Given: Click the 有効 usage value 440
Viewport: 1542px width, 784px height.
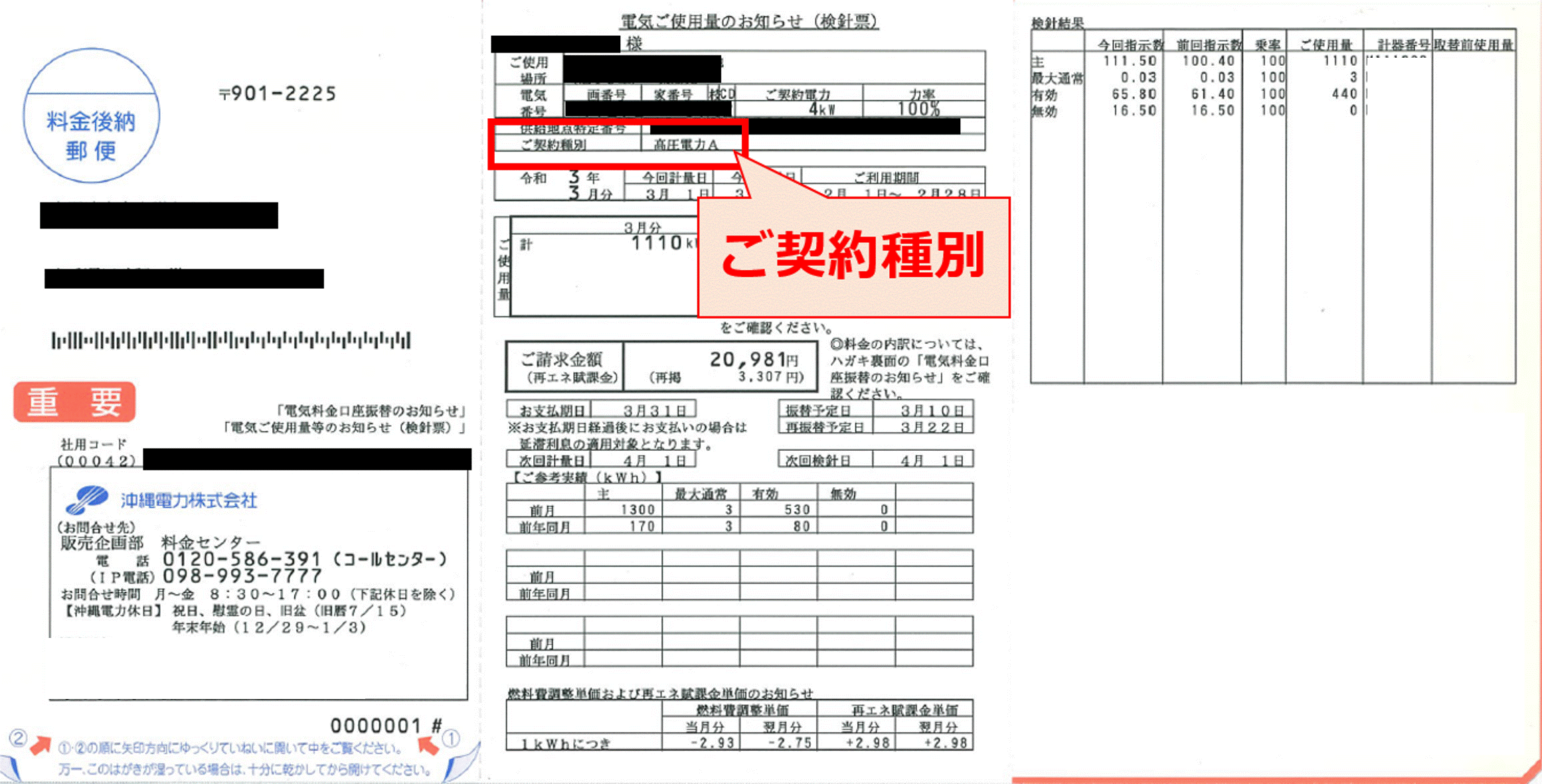Looking at the screenshot, I should coord(1344,94).
